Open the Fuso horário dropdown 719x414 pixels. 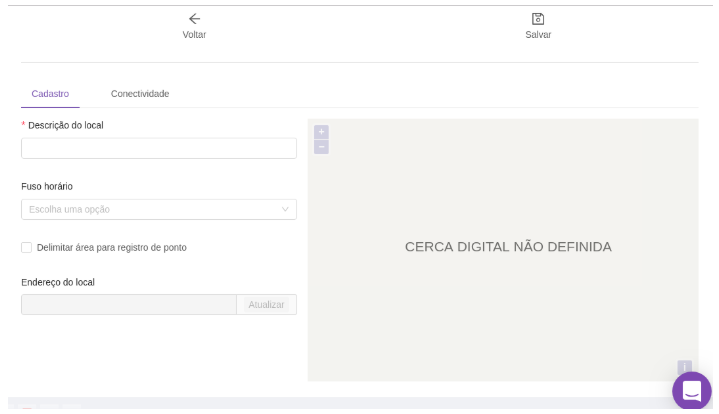point(158,210)
